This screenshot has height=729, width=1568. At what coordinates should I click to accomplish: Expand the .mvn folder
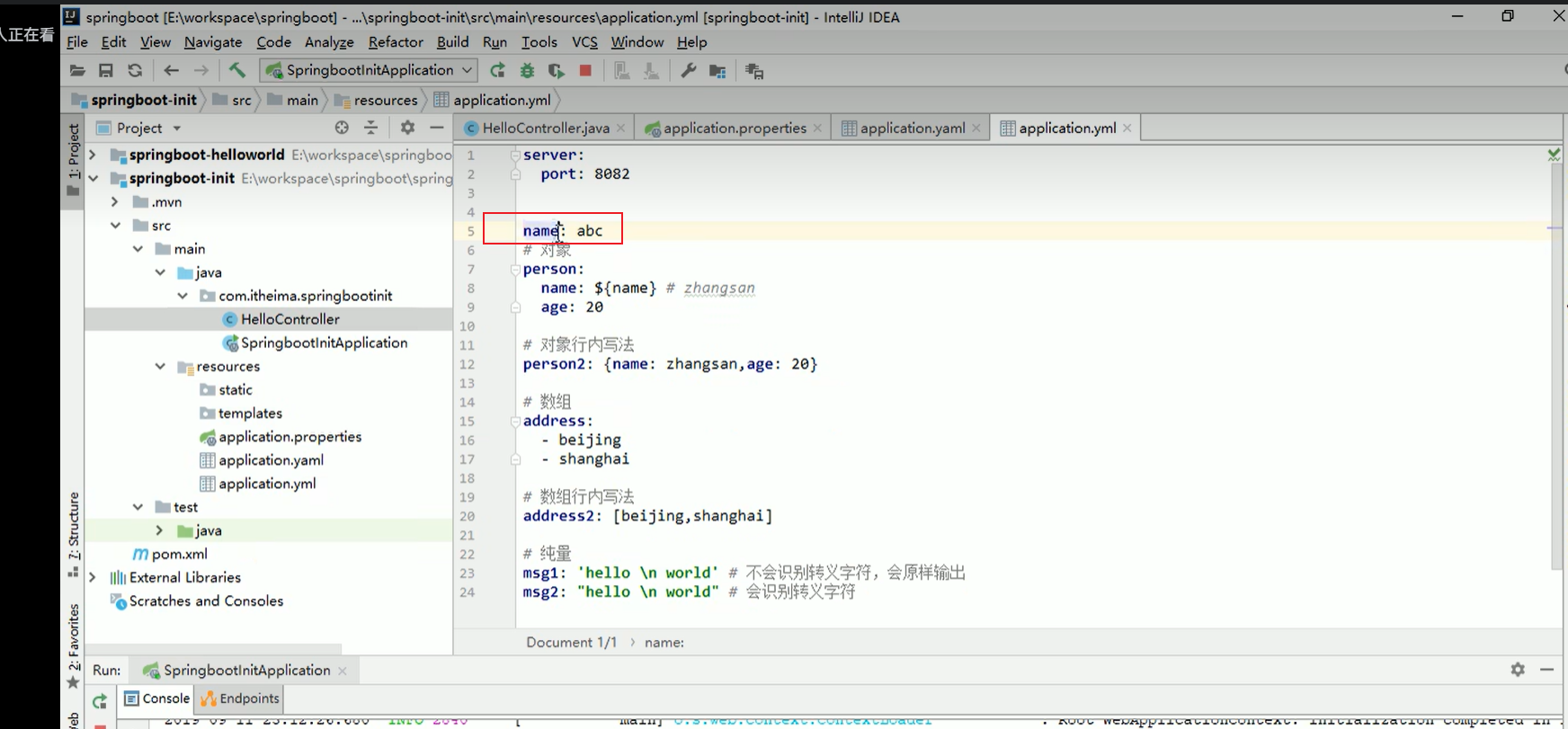click(x=114, y=201)
